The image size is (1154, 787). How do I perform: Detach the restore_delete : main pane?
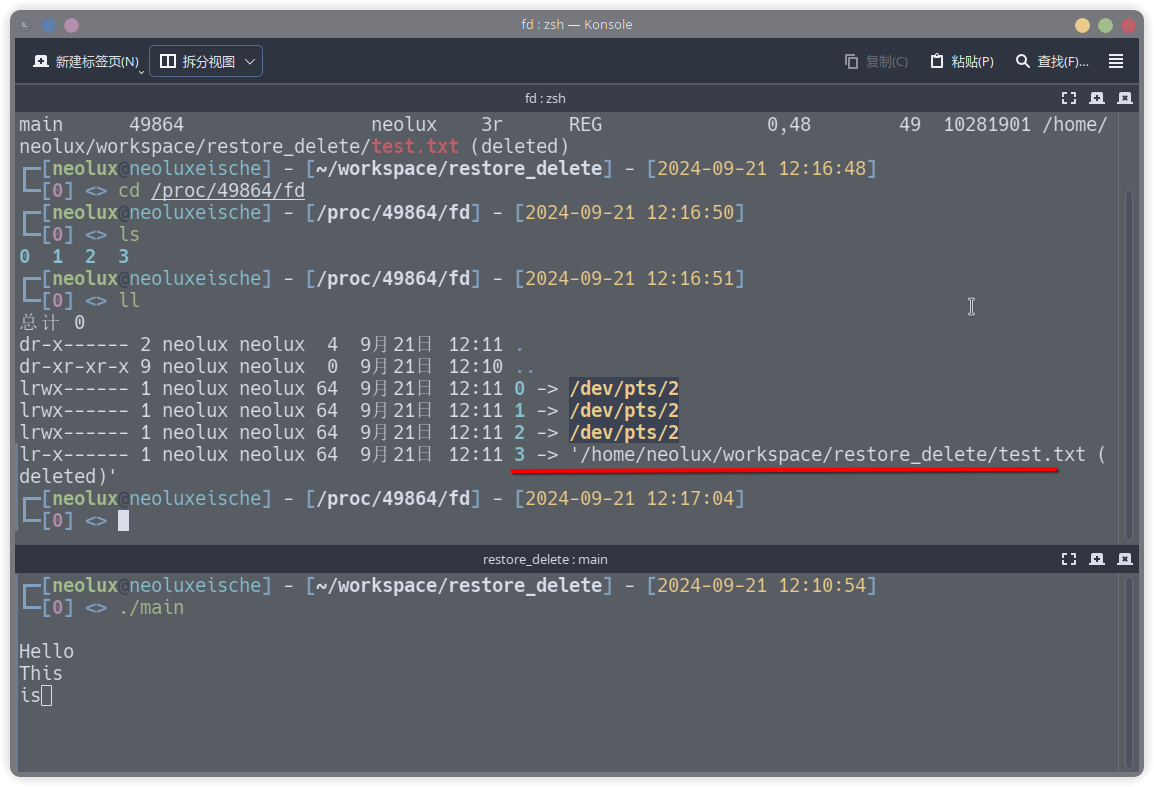[x=1097, y=559]
